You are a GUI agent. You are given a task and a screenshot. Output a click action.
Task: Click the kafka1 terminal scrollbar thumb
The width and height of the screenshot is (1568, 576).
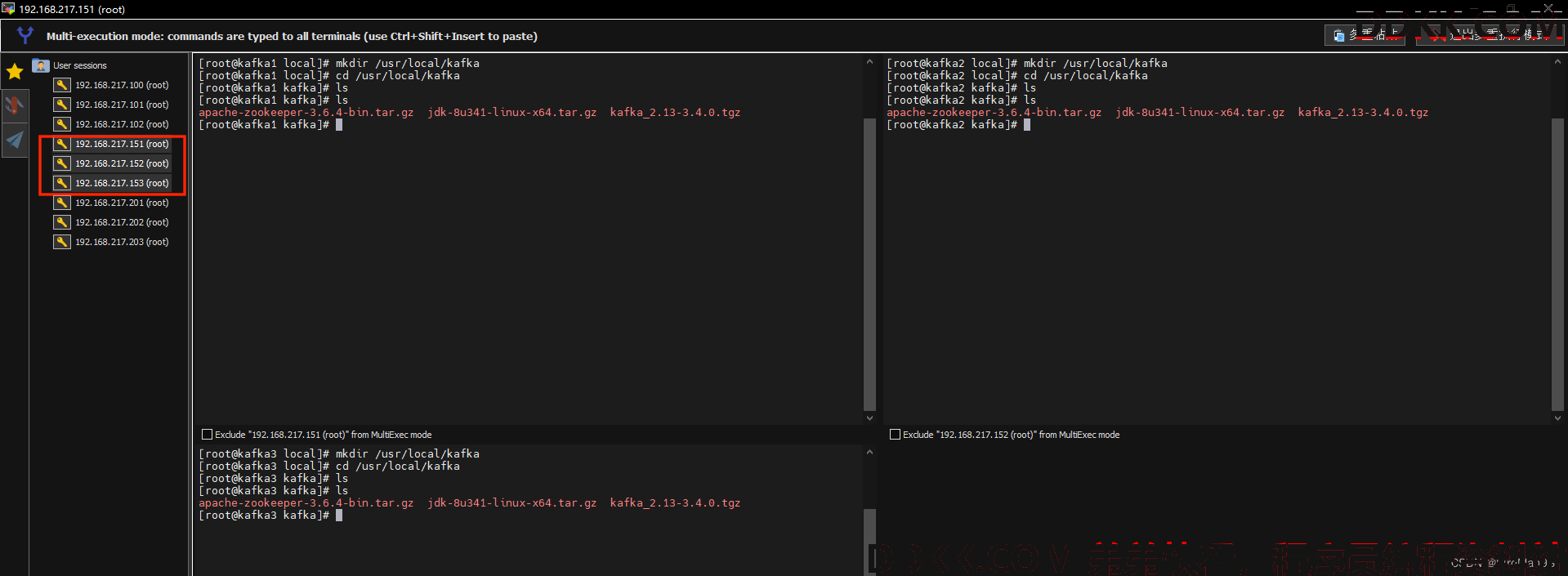coord(869,264)
